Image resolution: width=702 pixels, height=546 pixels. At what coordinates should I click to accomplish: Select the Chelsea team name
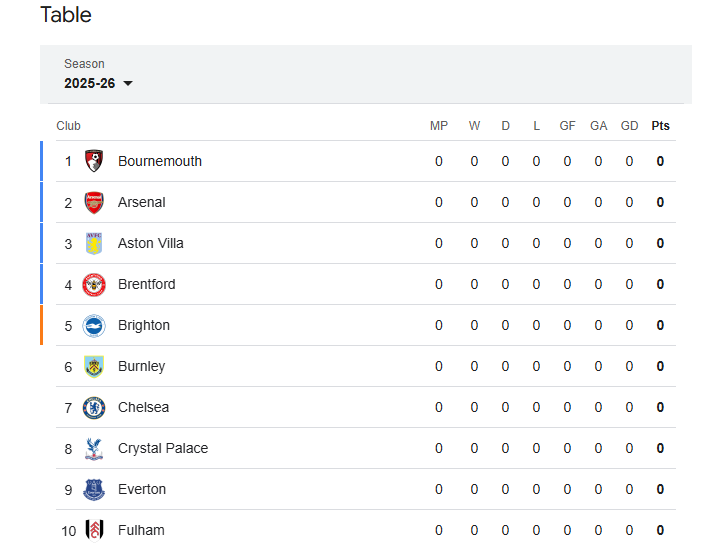(x=143, y=407)
